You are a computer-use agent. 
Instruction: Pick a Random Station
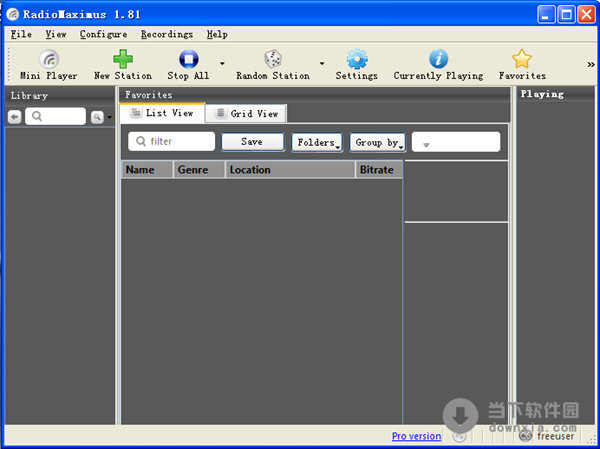click(273, 65)
